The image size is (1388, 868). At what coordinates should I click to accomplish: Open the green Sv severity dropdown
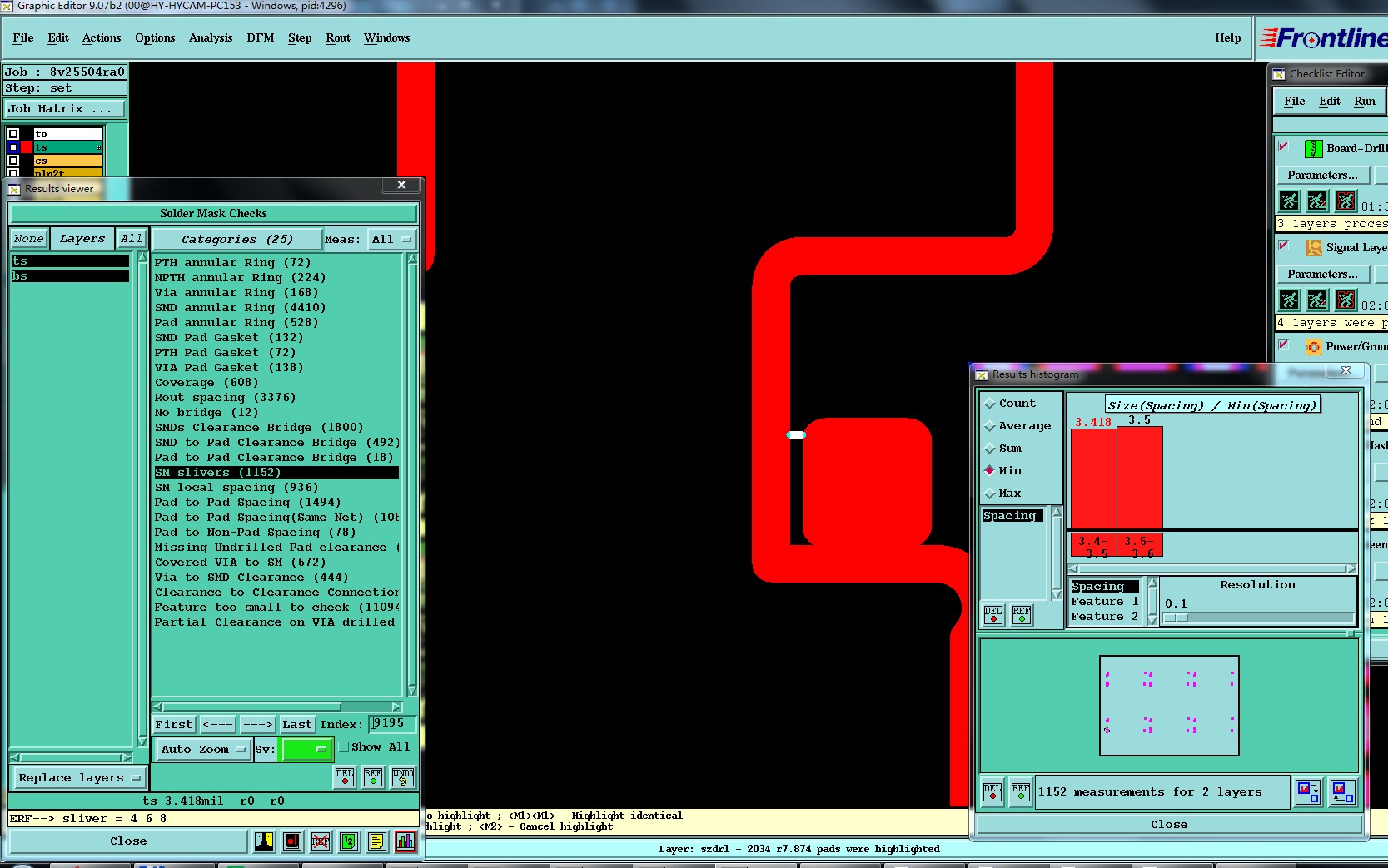[x=306, y=750]
